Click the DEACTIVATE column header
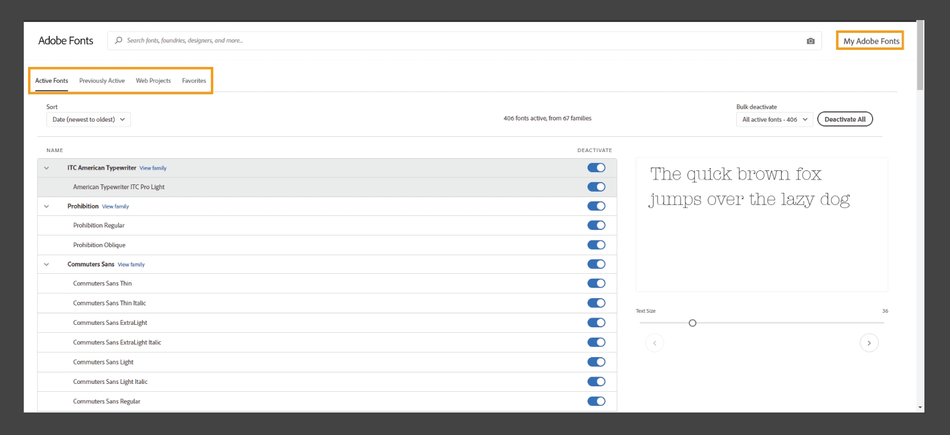The height and width of the screenshot is (435, 950). tap(594, 150)
